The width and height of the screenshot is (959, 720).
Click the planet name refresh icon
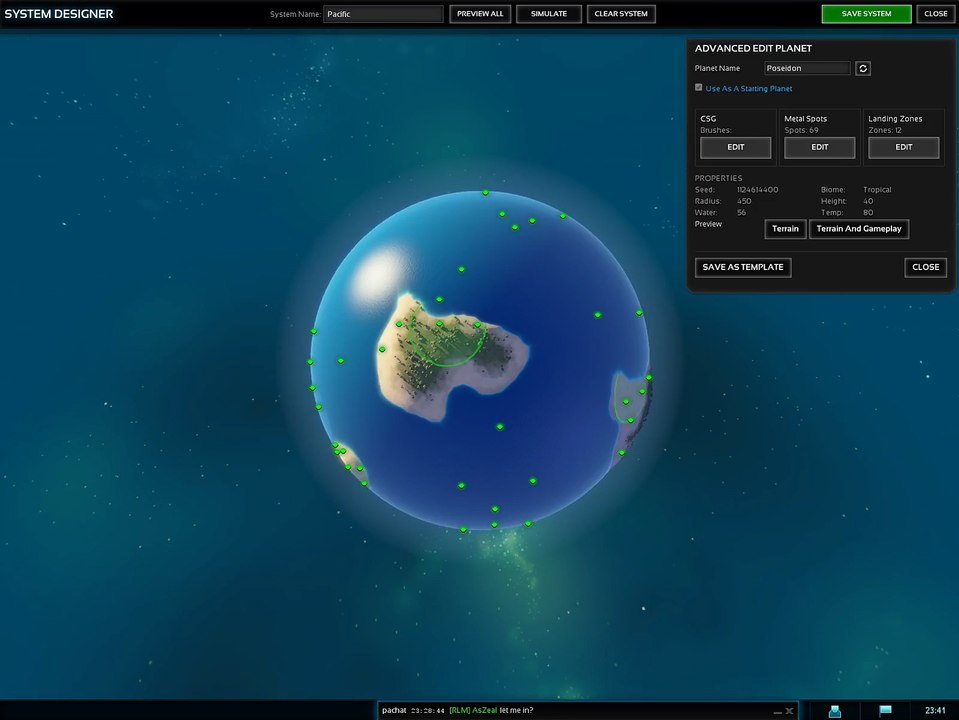(863, 69)
